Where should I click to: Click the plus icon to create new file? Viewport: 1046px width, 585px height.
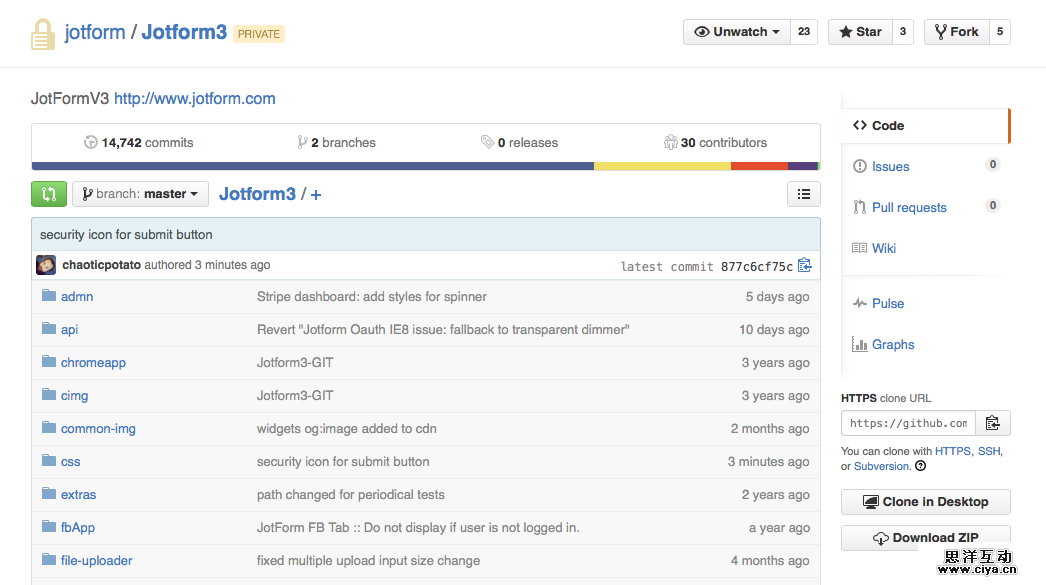(x=316, y=195)
